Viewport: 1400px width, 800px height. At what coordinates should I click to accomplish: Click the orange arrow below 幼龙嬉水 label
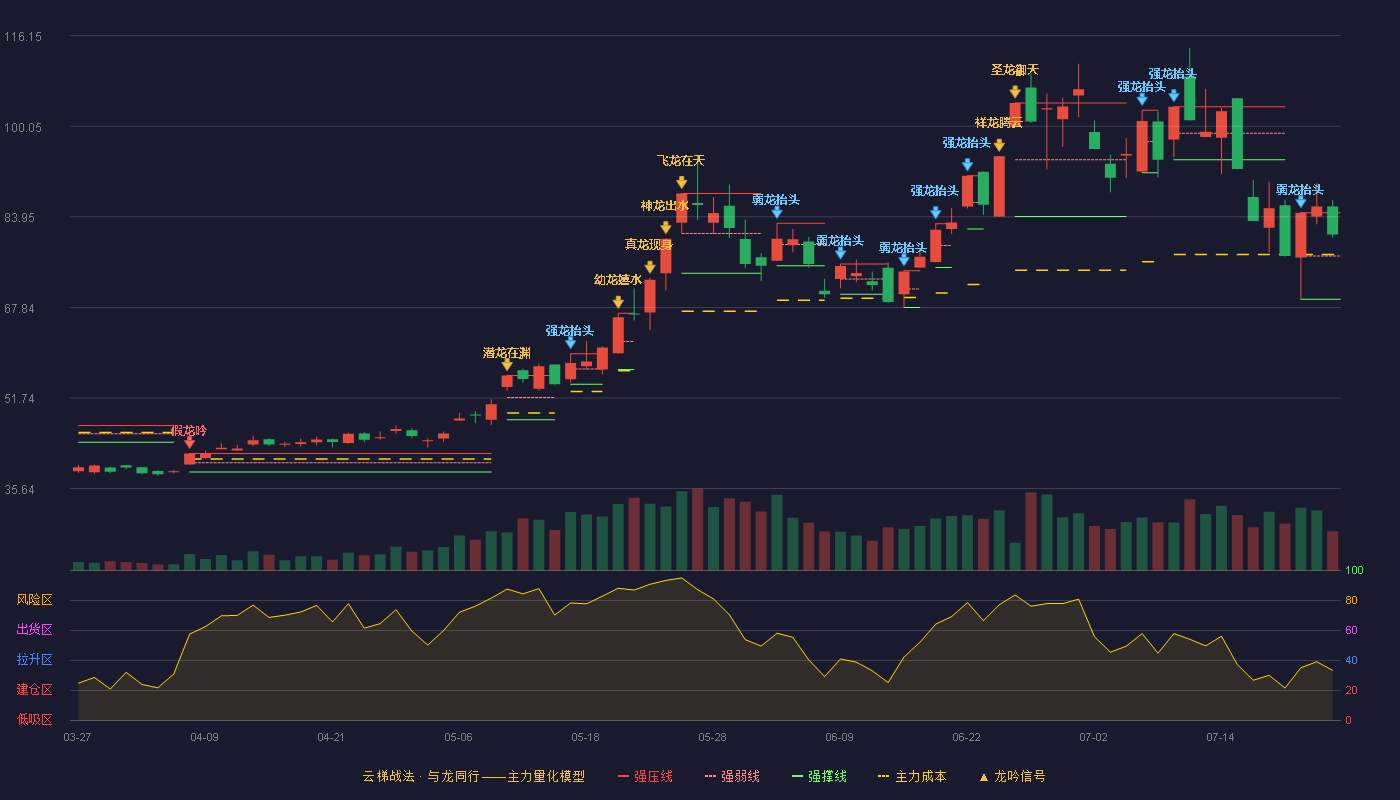coord(618,302)
